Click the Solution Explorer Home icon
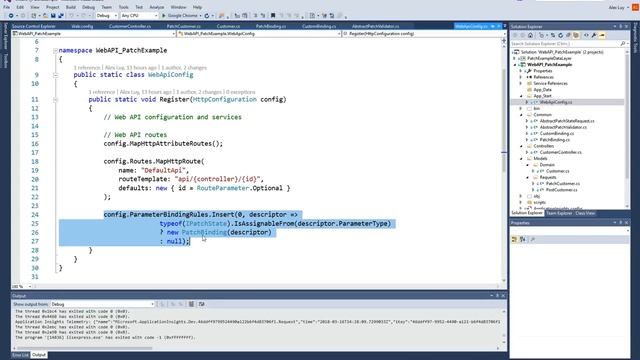640x360 pixels. 530,36
